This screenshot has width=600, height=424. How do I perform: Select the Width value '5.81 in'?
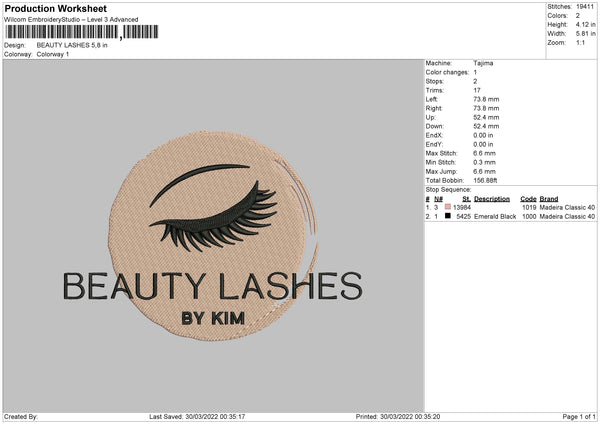585,34
